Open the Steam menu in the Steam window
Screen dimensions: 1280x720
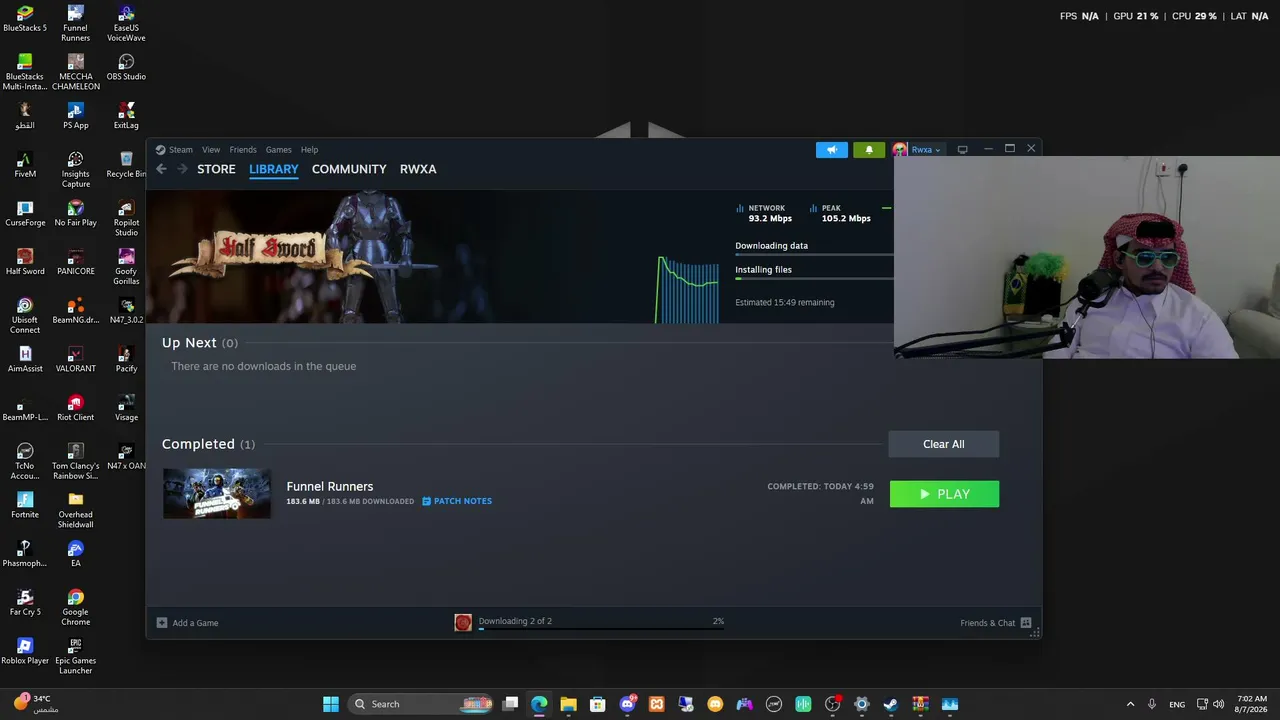174,150
